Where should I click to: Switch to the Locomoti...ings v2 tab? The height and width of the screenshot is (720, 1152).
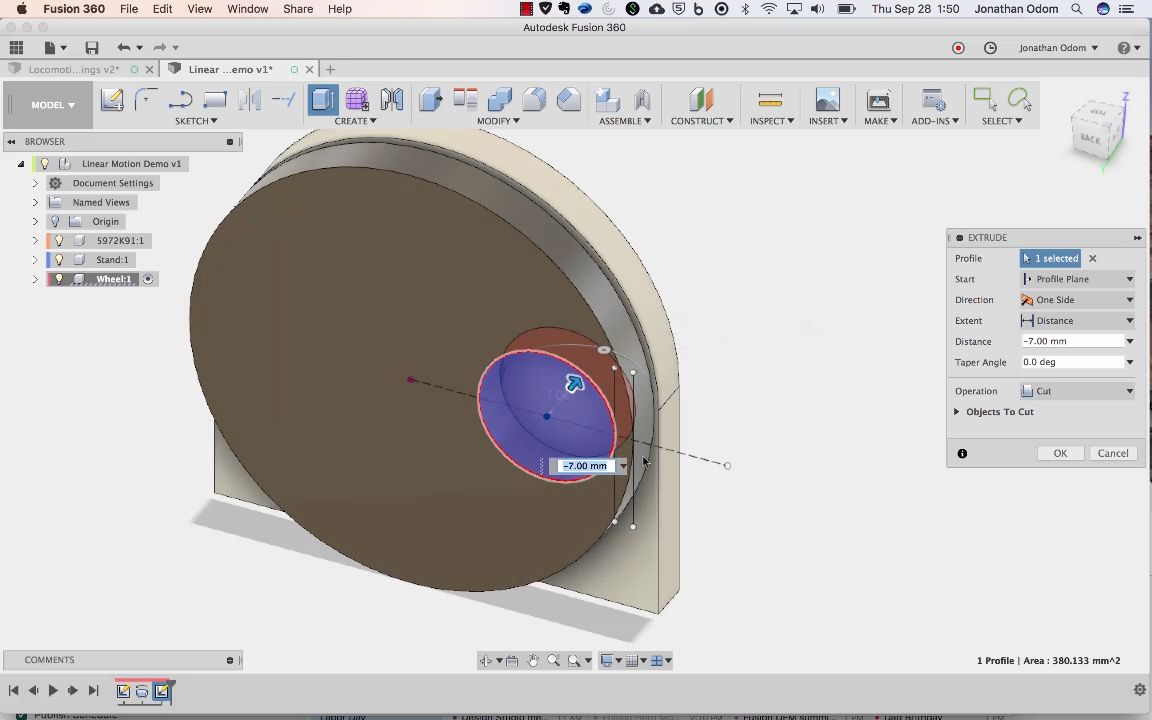pos(73,69)
